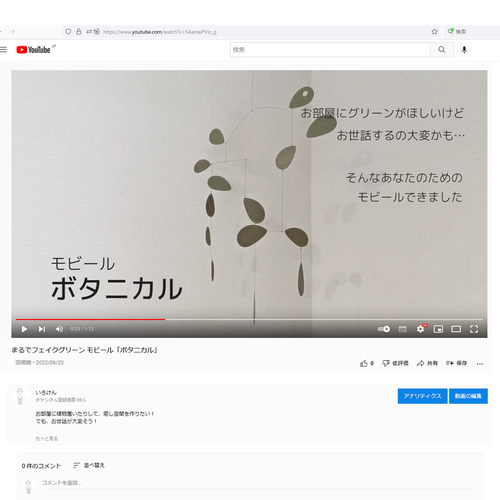The height and width of the screenshot is (500, 500).
Task: Click the browser forward arrow
Action: click(12, 32)
